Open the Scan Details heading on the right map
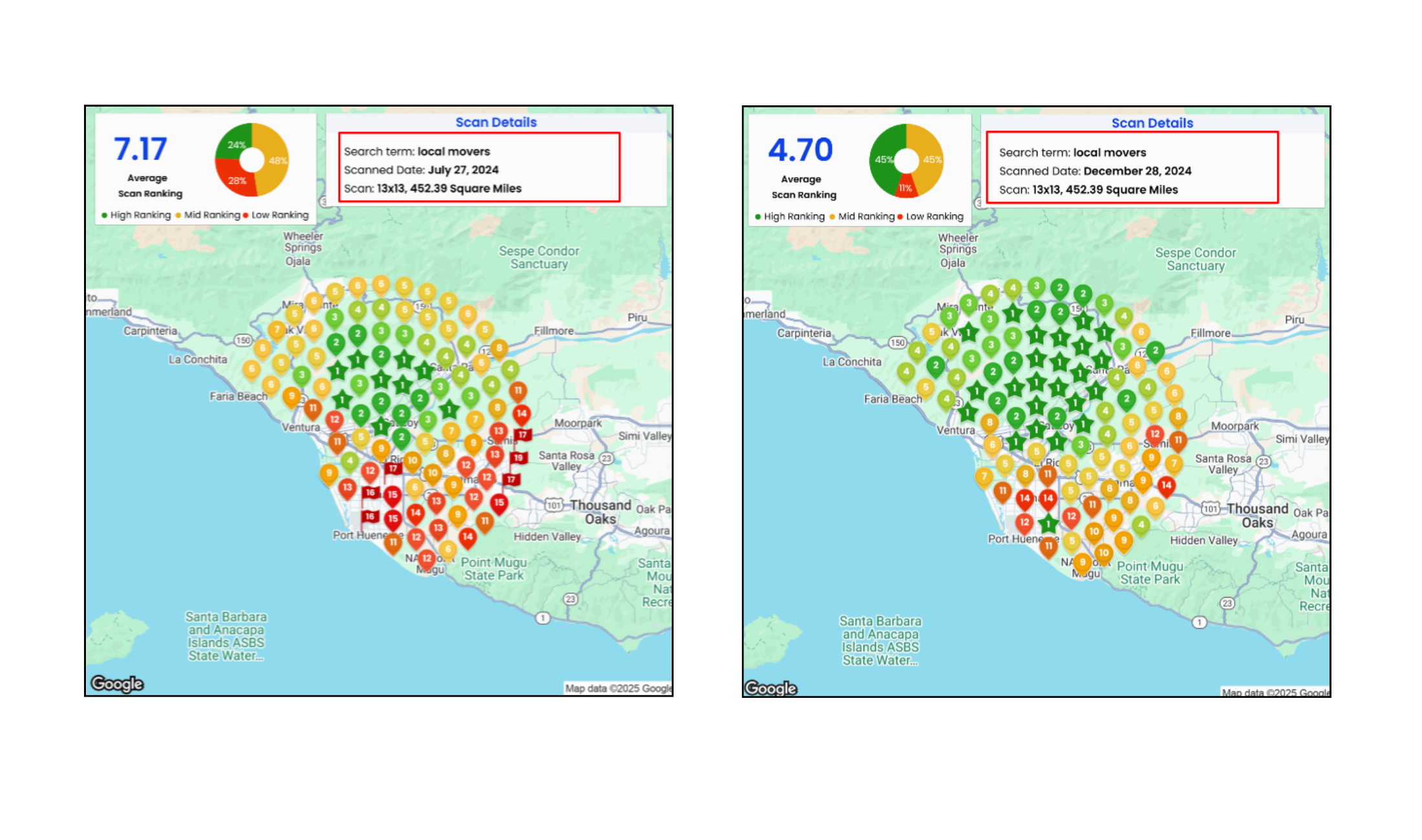The image size is (1422, 840). [x=1152, y=123]
